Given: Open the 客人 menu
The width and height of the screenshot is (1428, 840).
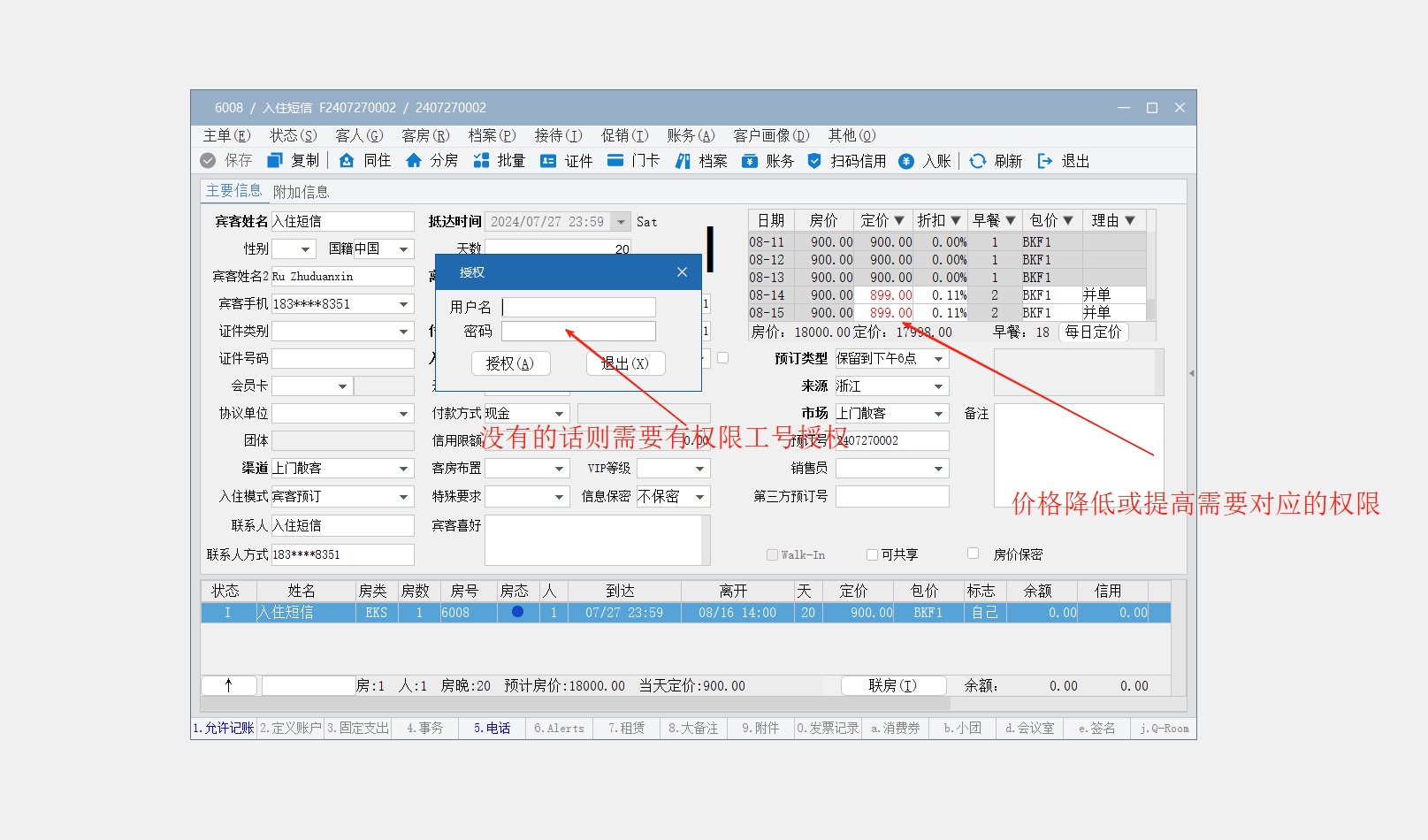Looking at the screenshot, I should click(x=360, y=135).
